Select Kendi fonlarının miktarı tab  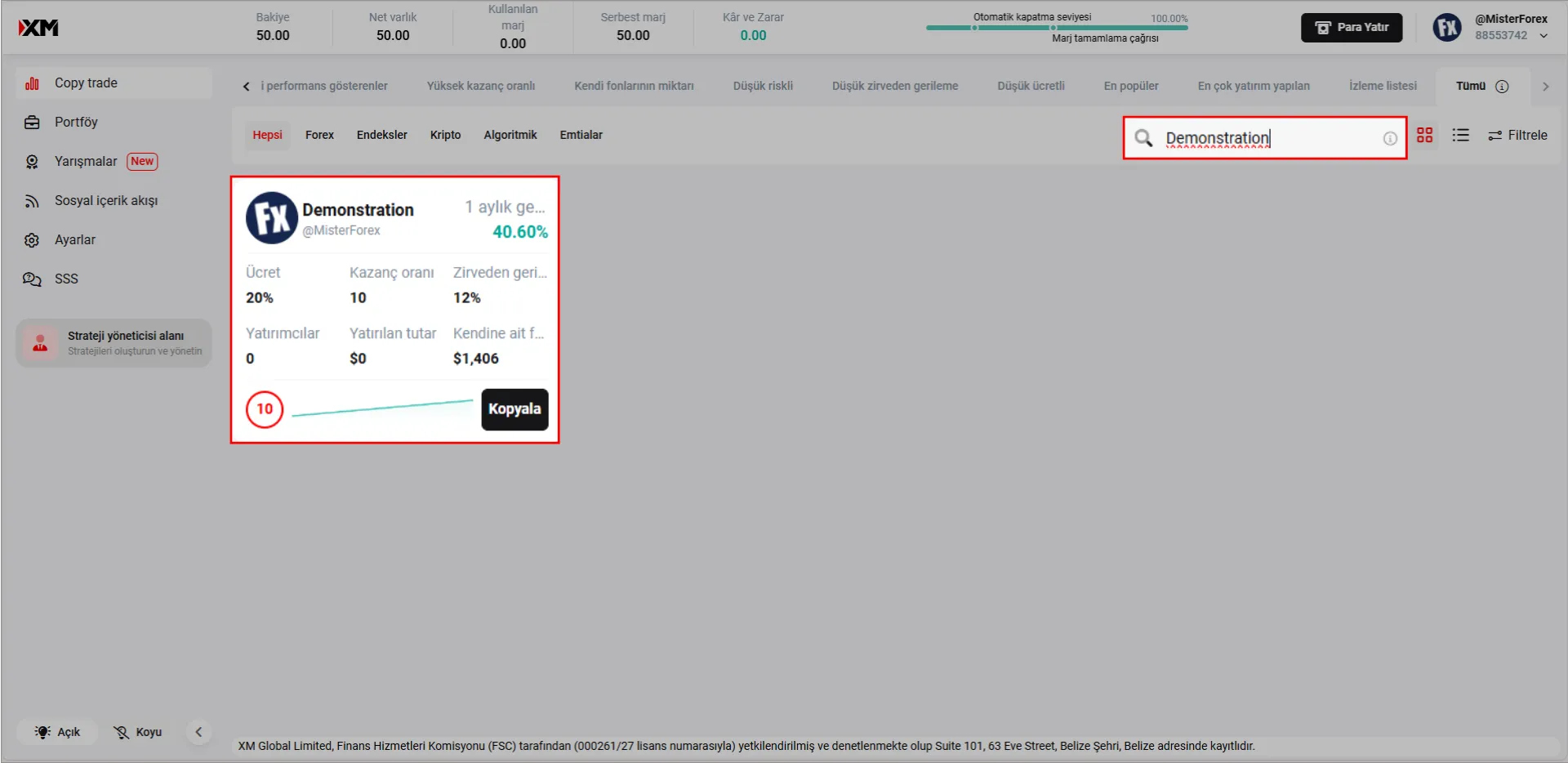[634, 86]
